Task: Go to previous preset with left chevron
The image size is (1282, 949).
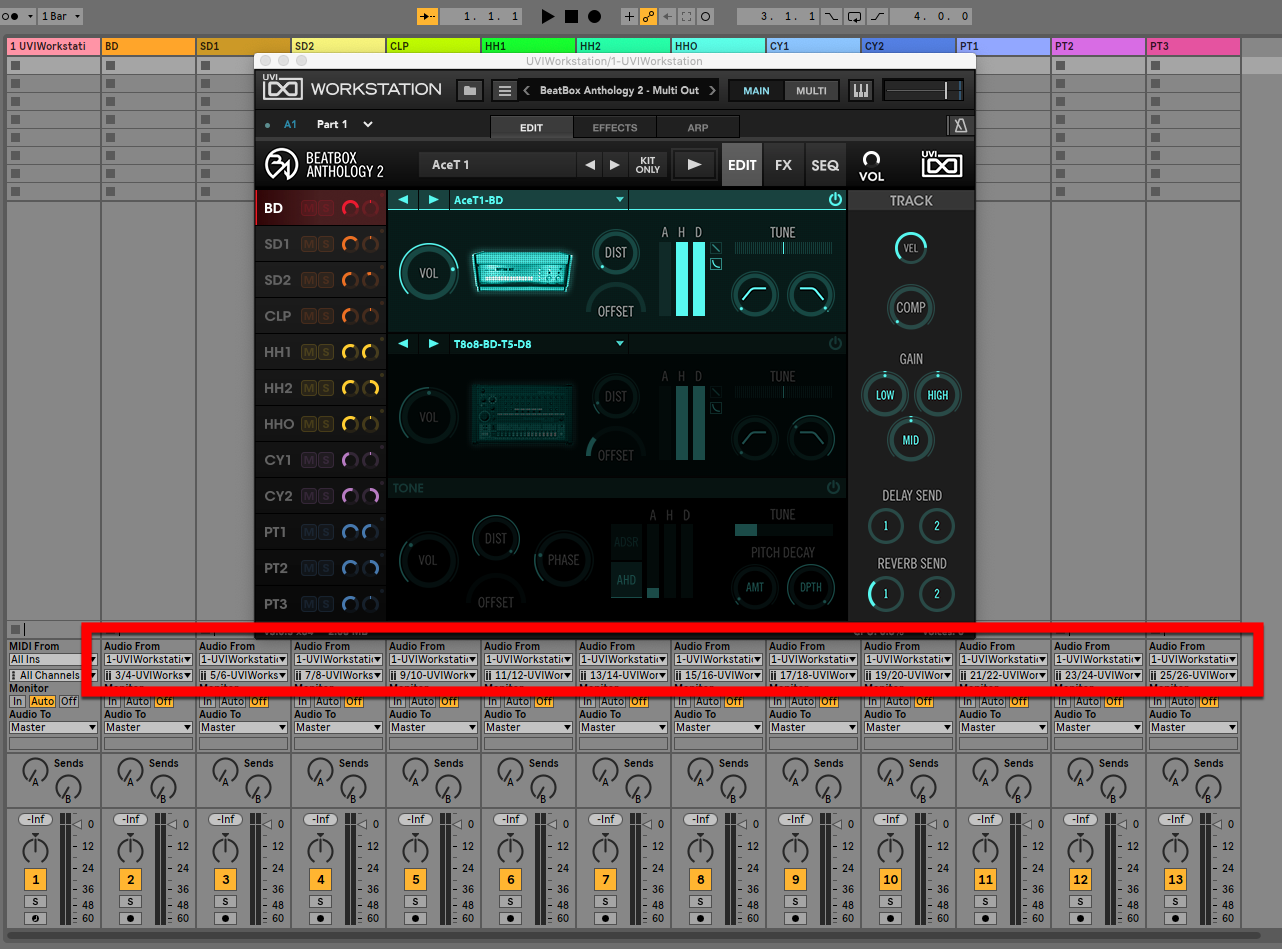Action: click(527, 90)
